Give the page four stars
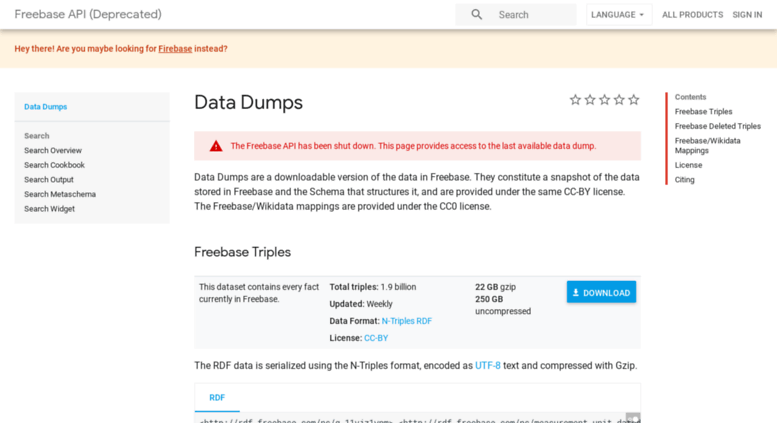777x423 pixels. pos(619,100)
